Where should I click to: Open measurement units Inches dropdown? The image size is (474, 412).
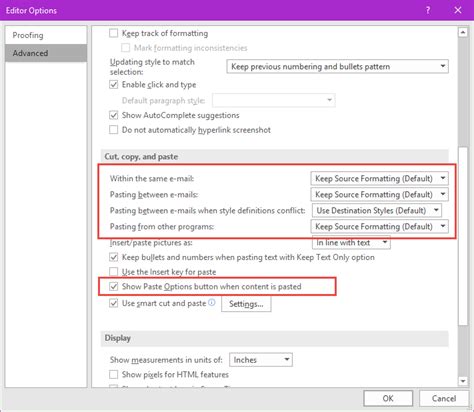click(261, 360)
